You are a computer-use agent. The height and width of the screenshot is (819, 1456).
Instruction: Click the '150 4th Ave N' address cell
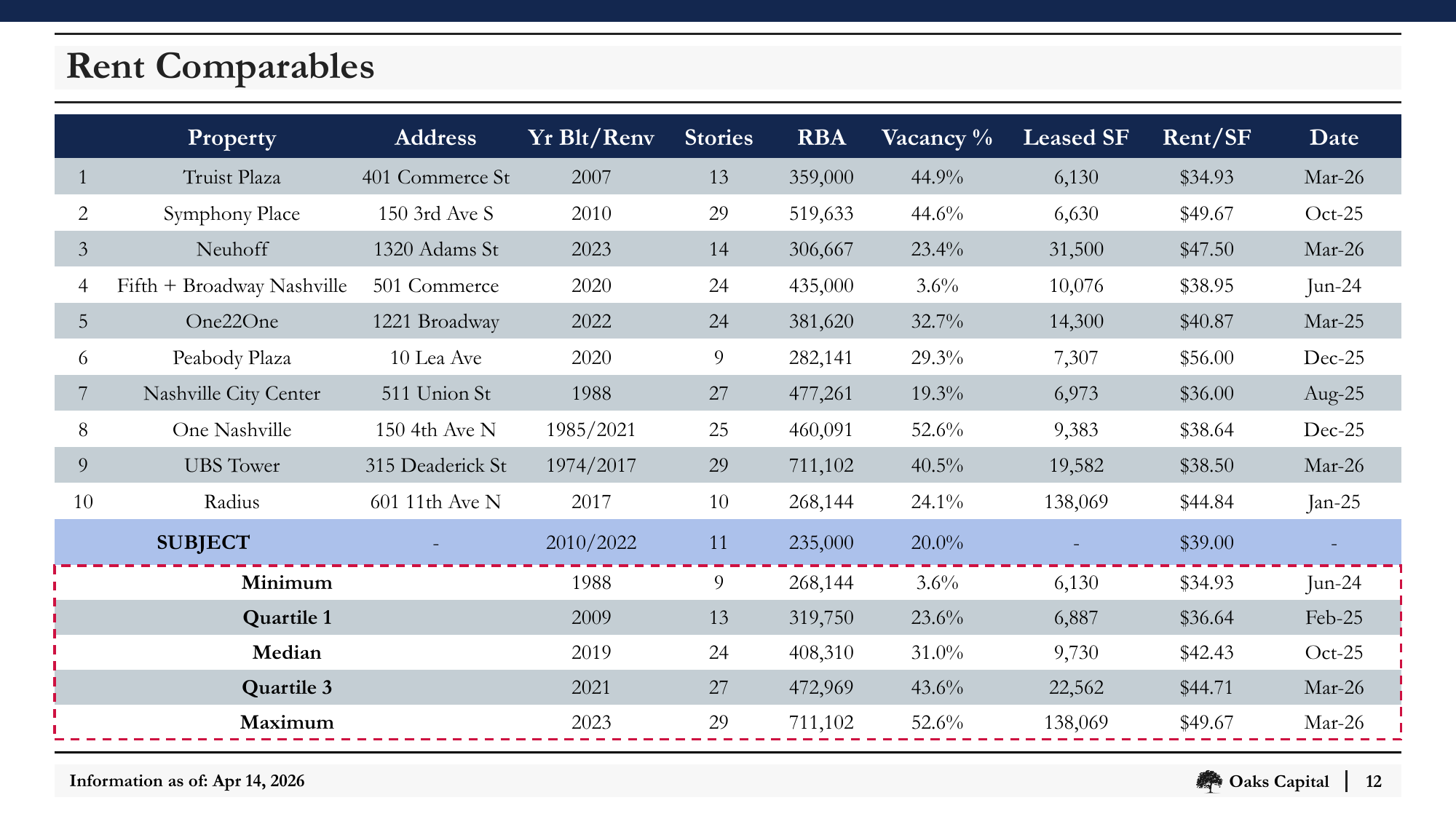[x=435, y=430]
